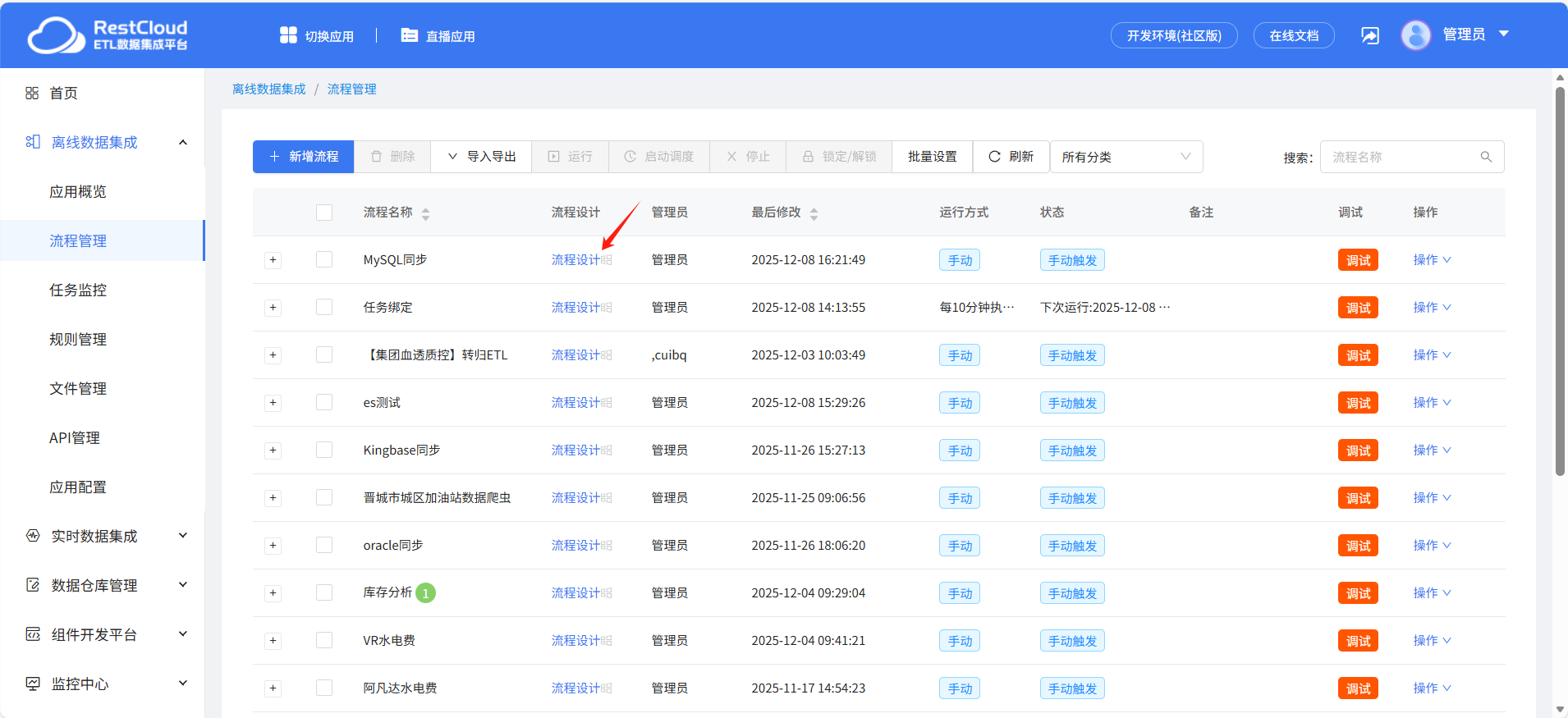
Task: Check the 【集团血透质控】转归ETL row checkbox
Action: coord(324,354)
